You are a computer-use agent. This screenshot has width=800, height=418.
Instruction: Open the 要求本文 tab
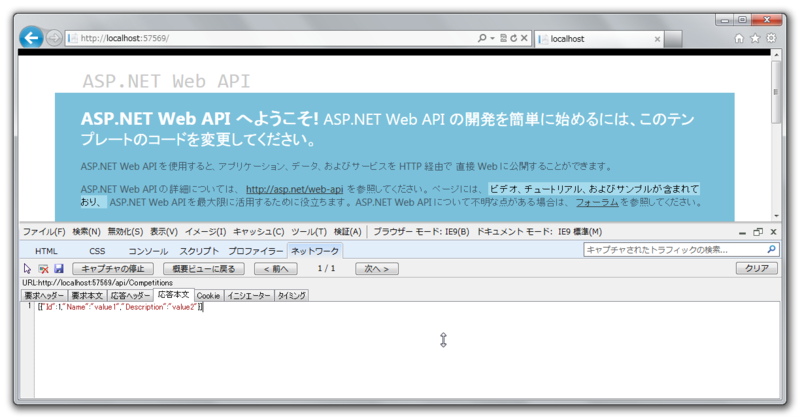click(x=87, y=296)
